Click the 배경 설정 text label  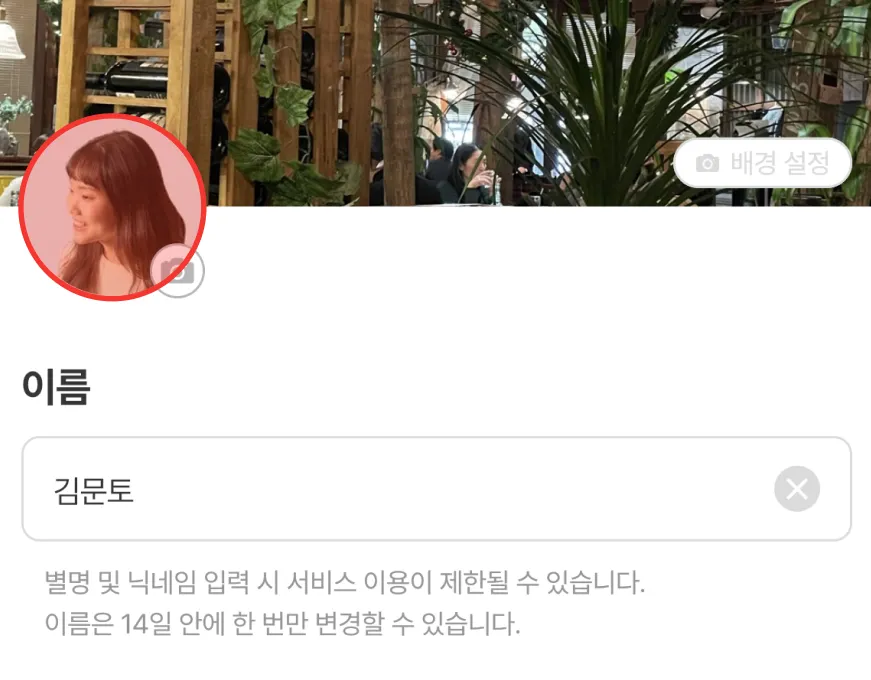tap(780, 163)
